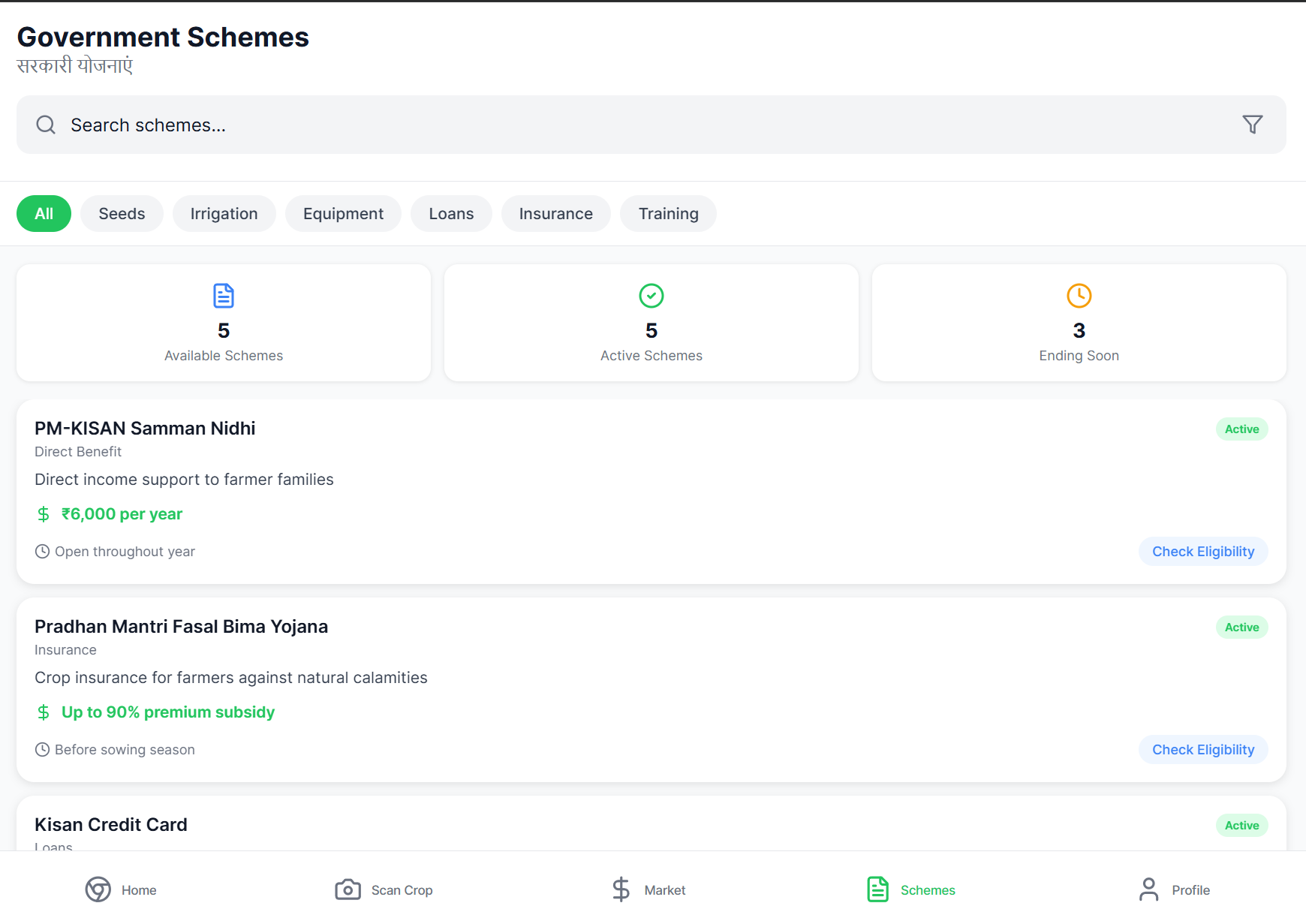Click the Market dollar icon
The image size is (1306, 924).
pos(621,889)
